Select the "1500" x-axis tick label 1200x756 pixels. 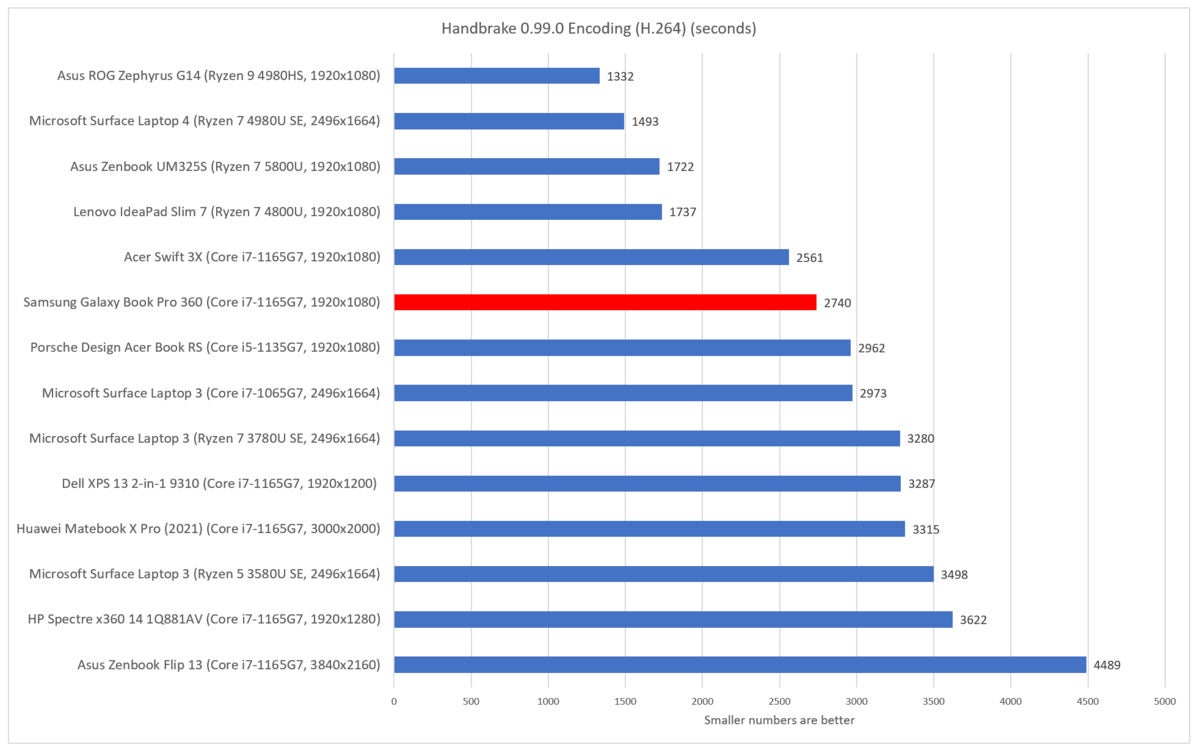pos(625,702)
